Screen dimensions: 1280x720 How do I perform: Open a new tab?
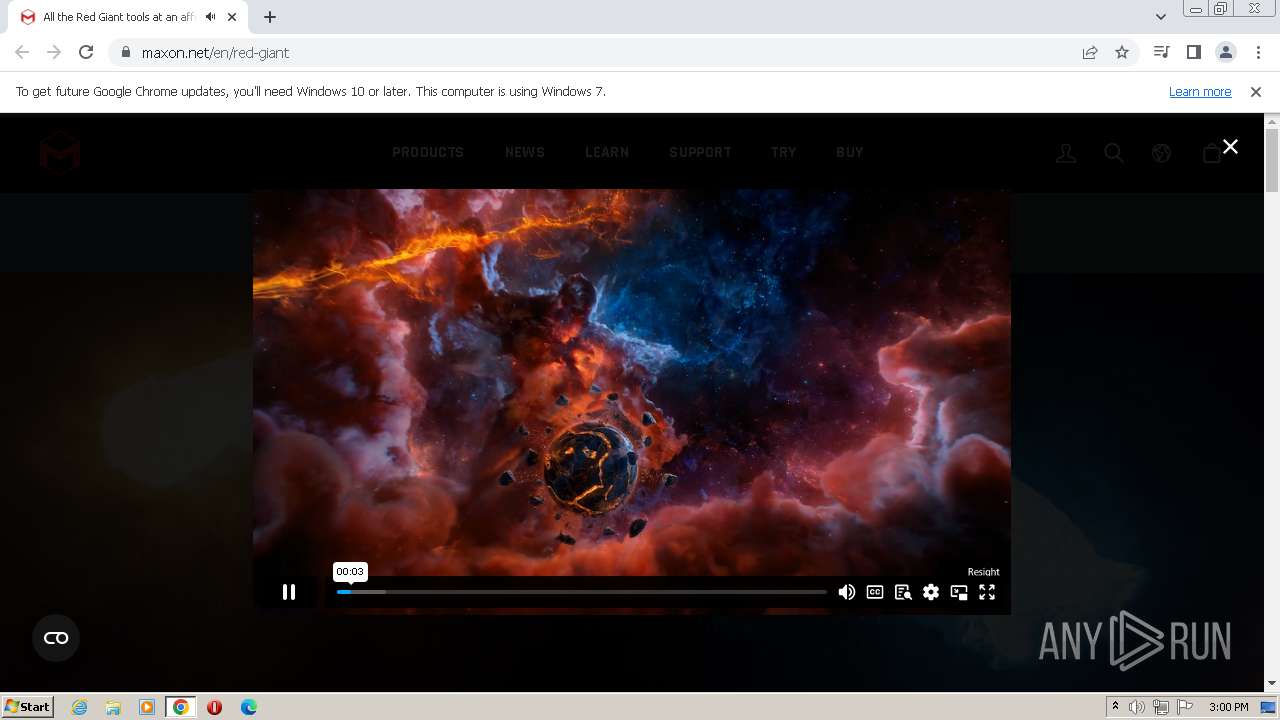click(x=270, y=17)
